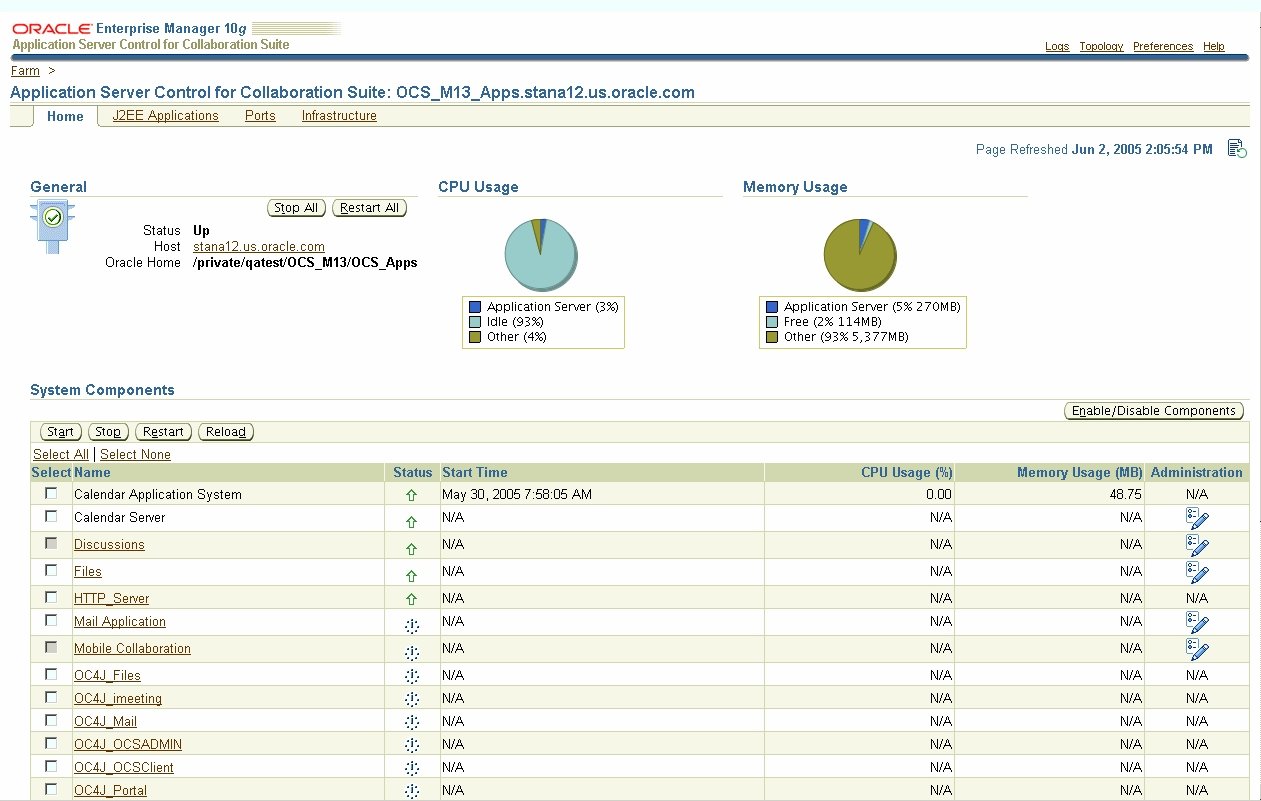Click HTTP_Server up status arrow
This screenshot has height=801, width=1261.
click(x=411, y=600)
